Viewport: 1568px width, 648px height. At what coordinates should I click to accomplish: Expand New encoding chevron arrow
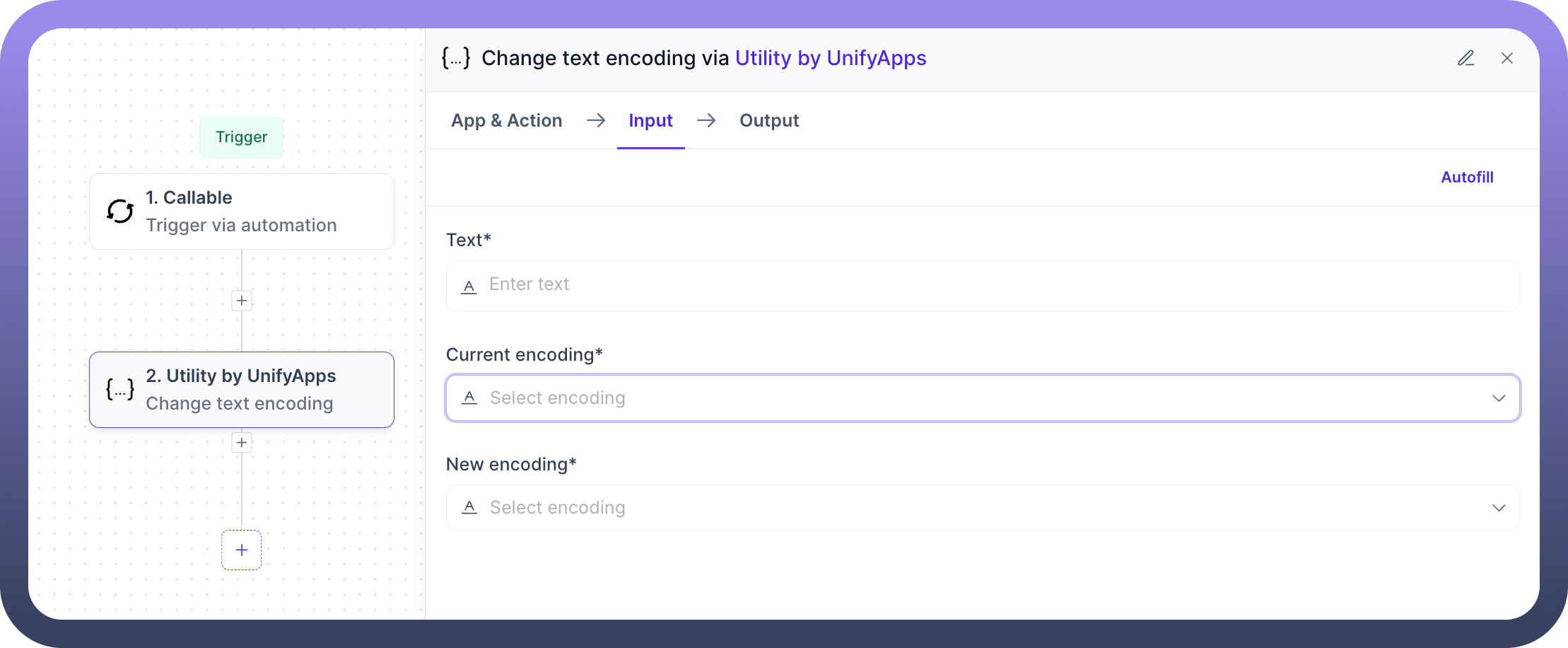tap(1499, 508)
